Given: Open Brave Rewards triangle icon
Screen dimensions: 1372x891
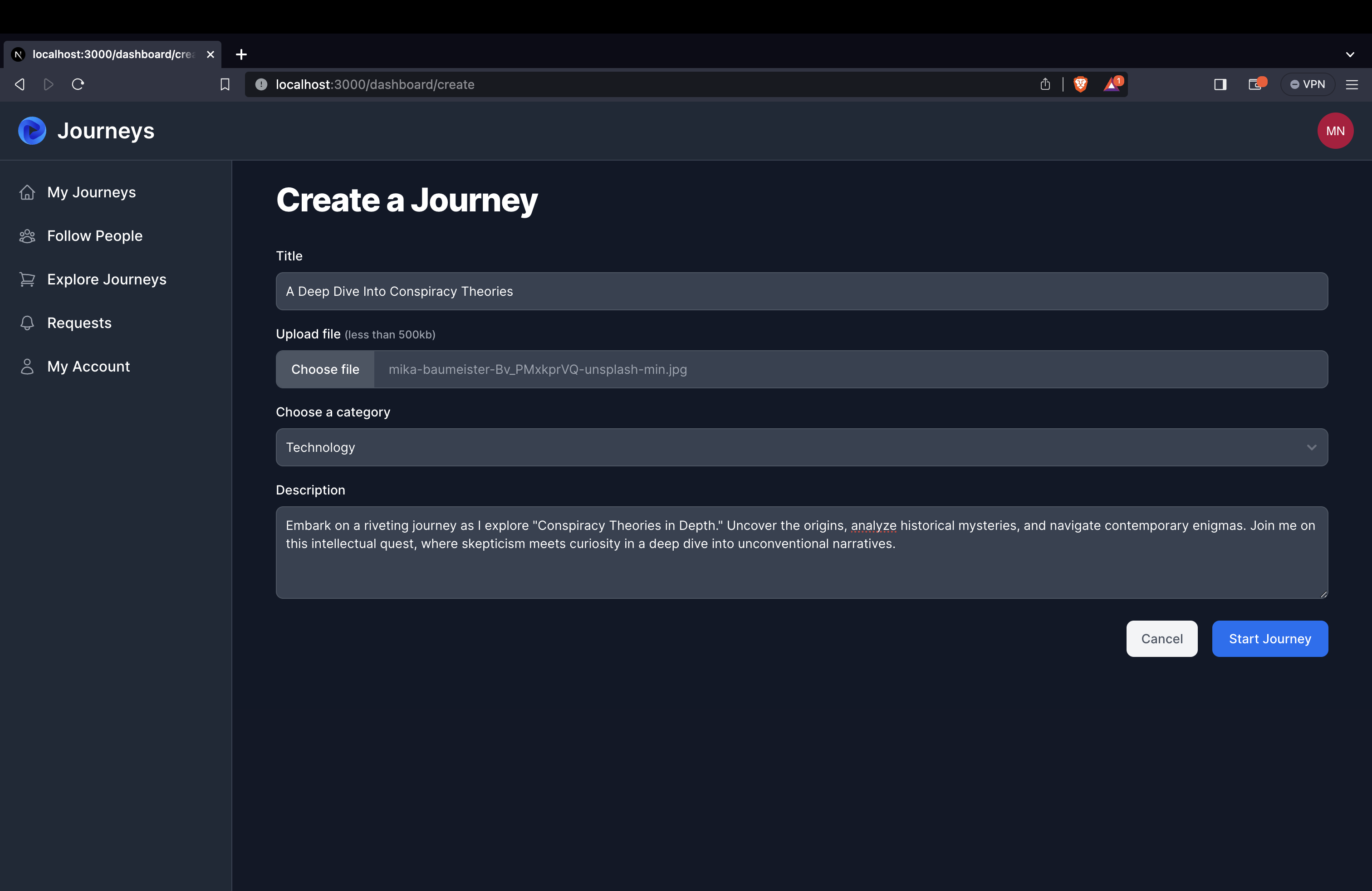Looking at the screenshot, I should coord(1112,84).
